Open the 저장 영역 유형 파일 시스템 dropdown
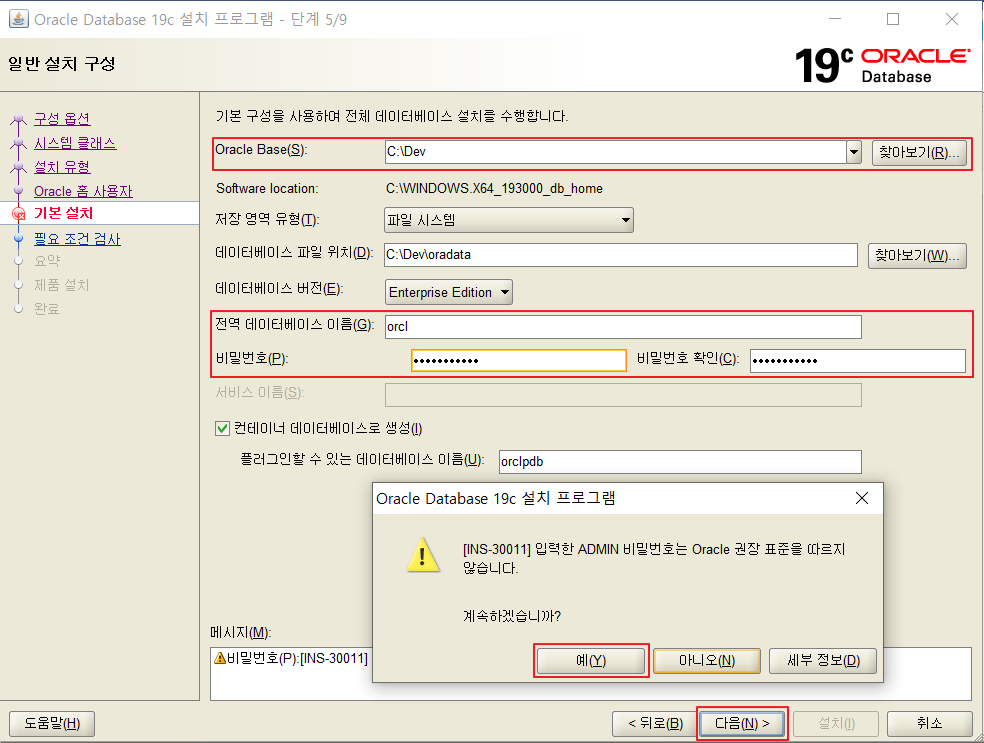The width and height of the screenshot is (984, 743). tap(509, 220)
